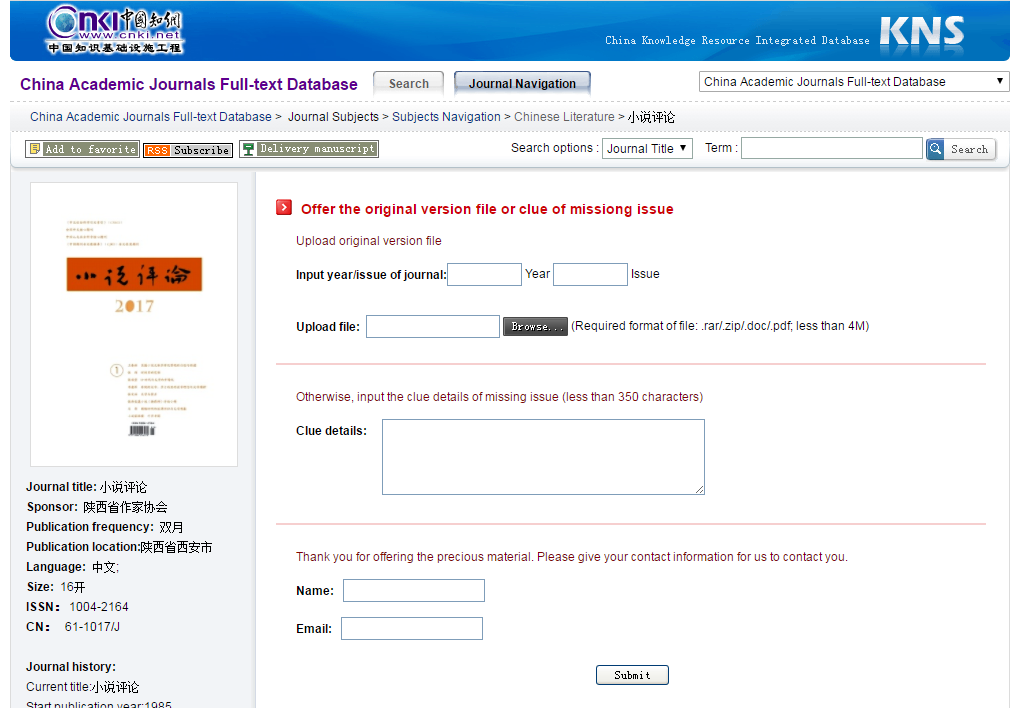Open Chinese Literature breadcrumb link
Screen dimensions: 1022x708
point(564,117)
